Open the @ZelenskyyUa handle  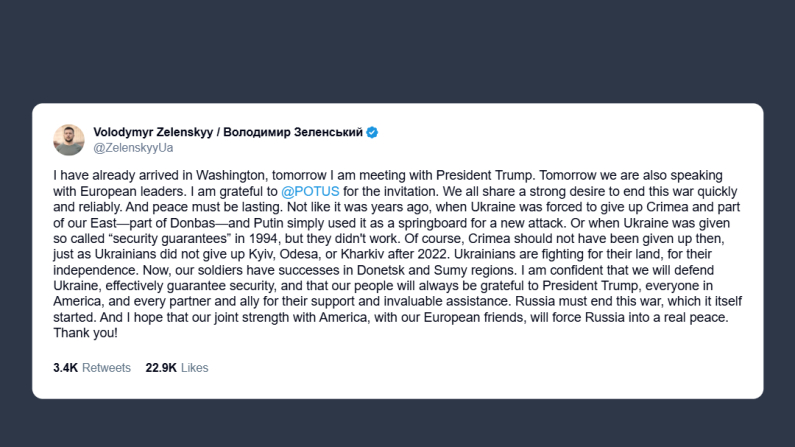click(x=133, y=148)
